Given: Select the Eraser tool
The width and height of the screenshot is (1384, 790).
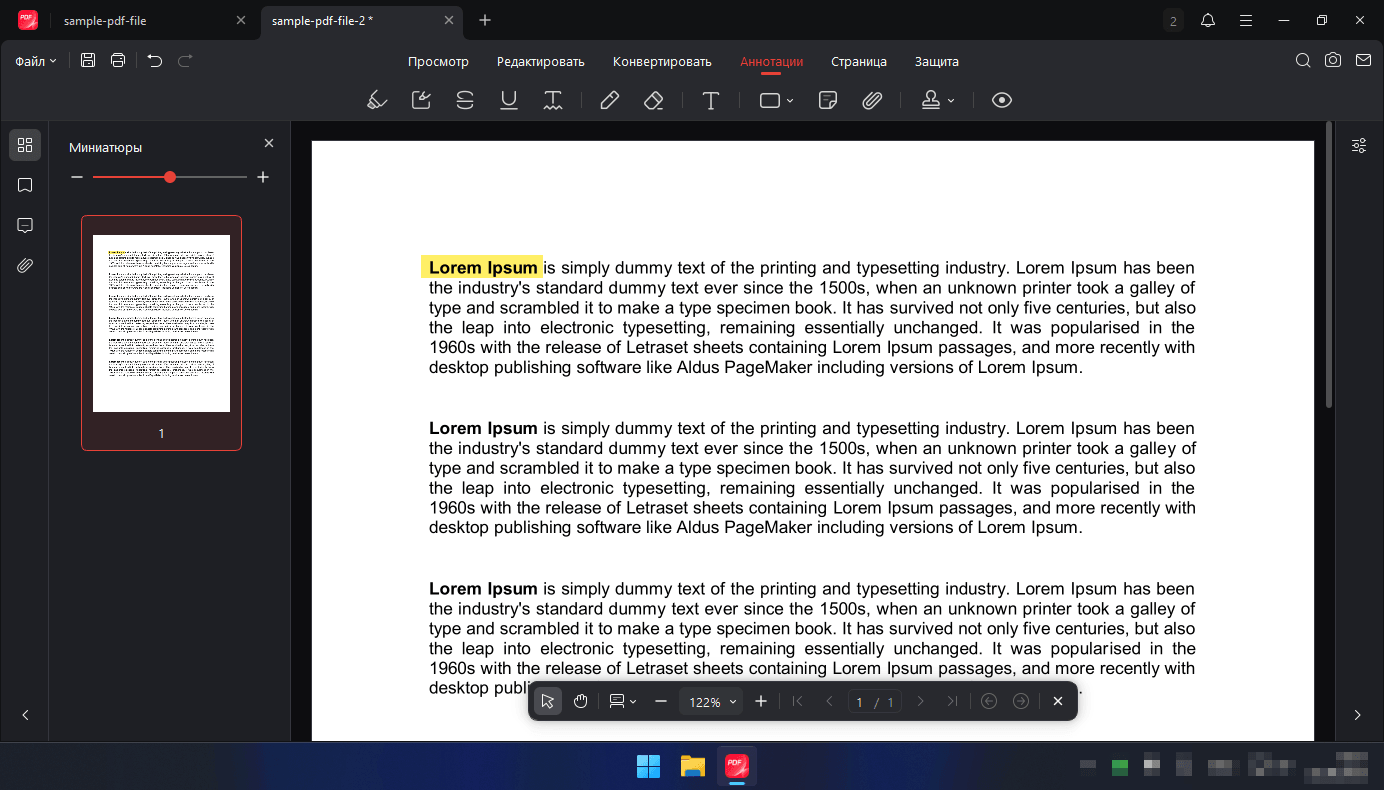Looking at the screenshot, I should click(653, 100).
